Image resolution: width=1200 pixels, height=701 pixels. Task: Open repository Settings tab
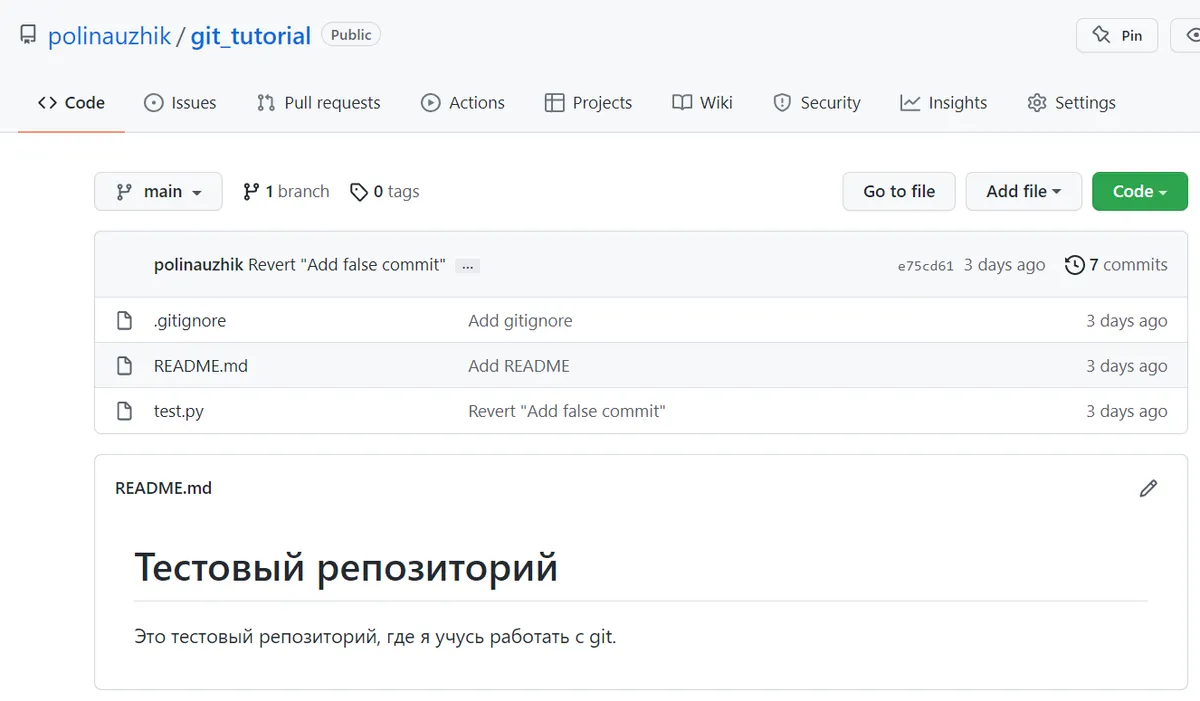pyautogui.click(x=1071, y=102)
